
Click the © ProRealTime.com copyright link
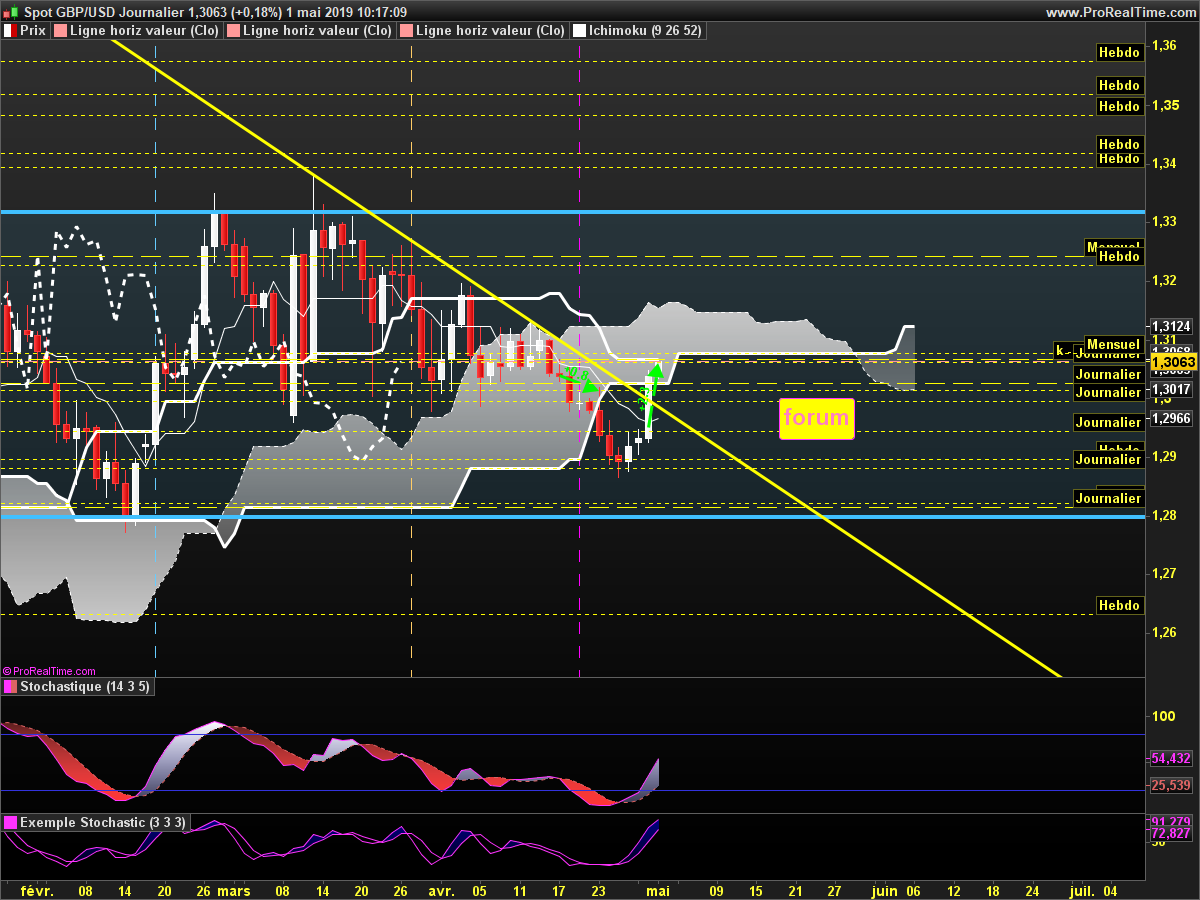point(50,671)
